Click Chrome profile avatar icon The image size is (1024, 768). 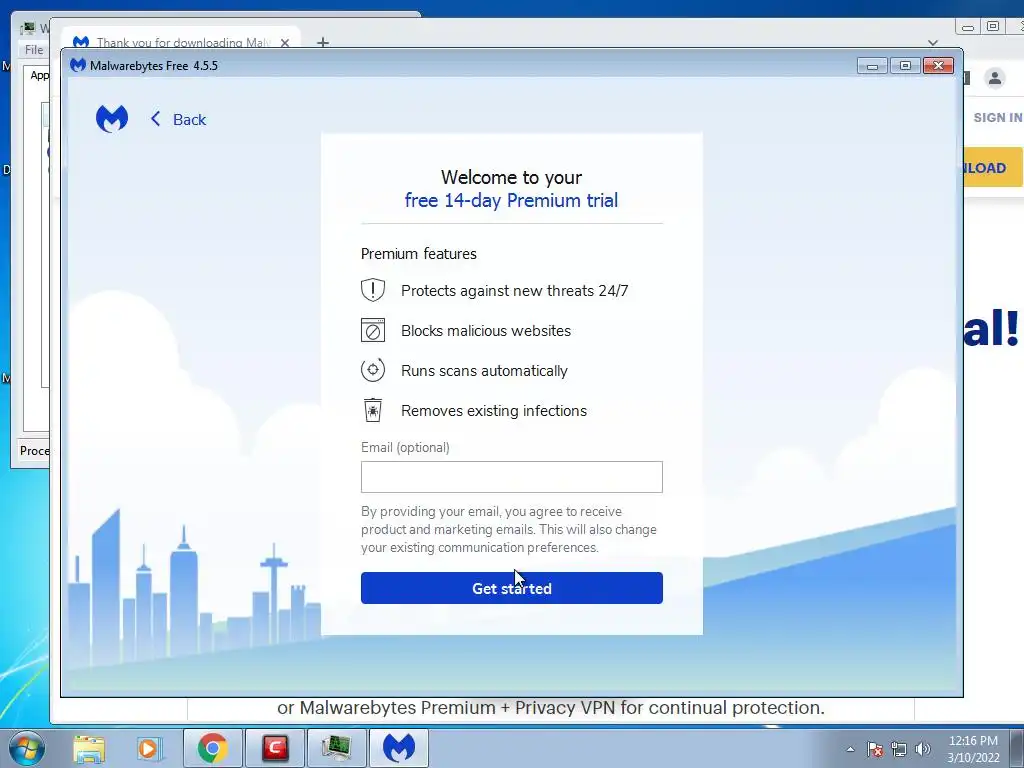click(x=995, y=78)
